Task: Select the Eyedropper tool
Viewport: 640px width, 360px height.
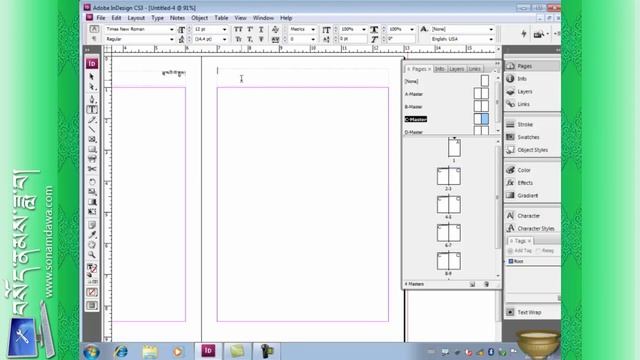Action: [x=92, y=235]
